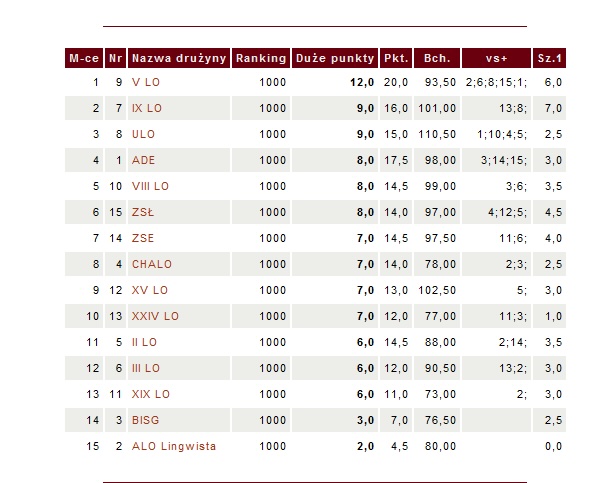608x483 pixels.
Task: Click the Duże punkty column header
Action: click(335, 57)
